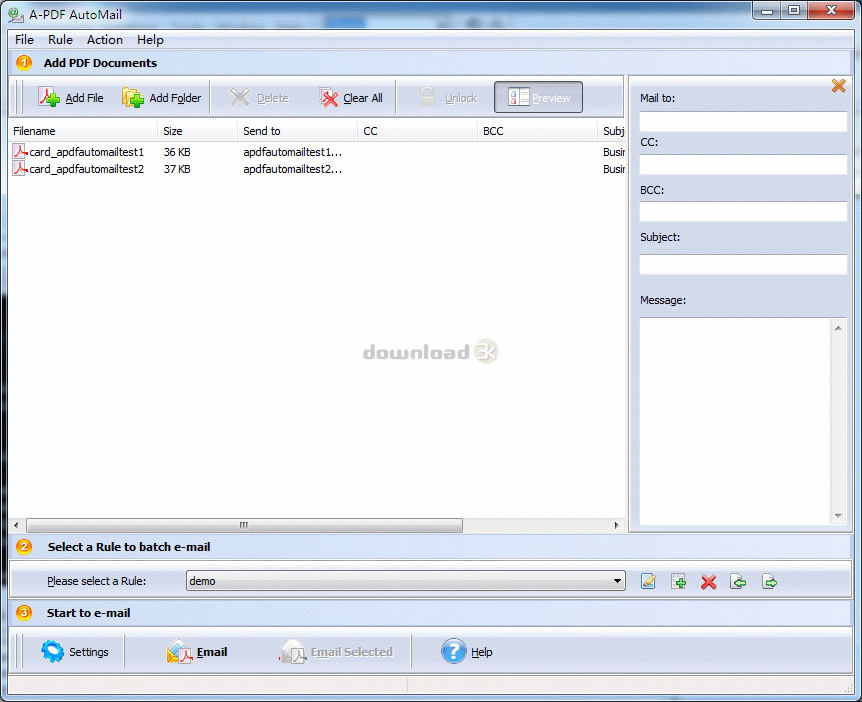The height and width of the screenshot is (702, 862).
Task: Click the PDF icon of card_apdfautomailtest2
Action: point(20,168)
